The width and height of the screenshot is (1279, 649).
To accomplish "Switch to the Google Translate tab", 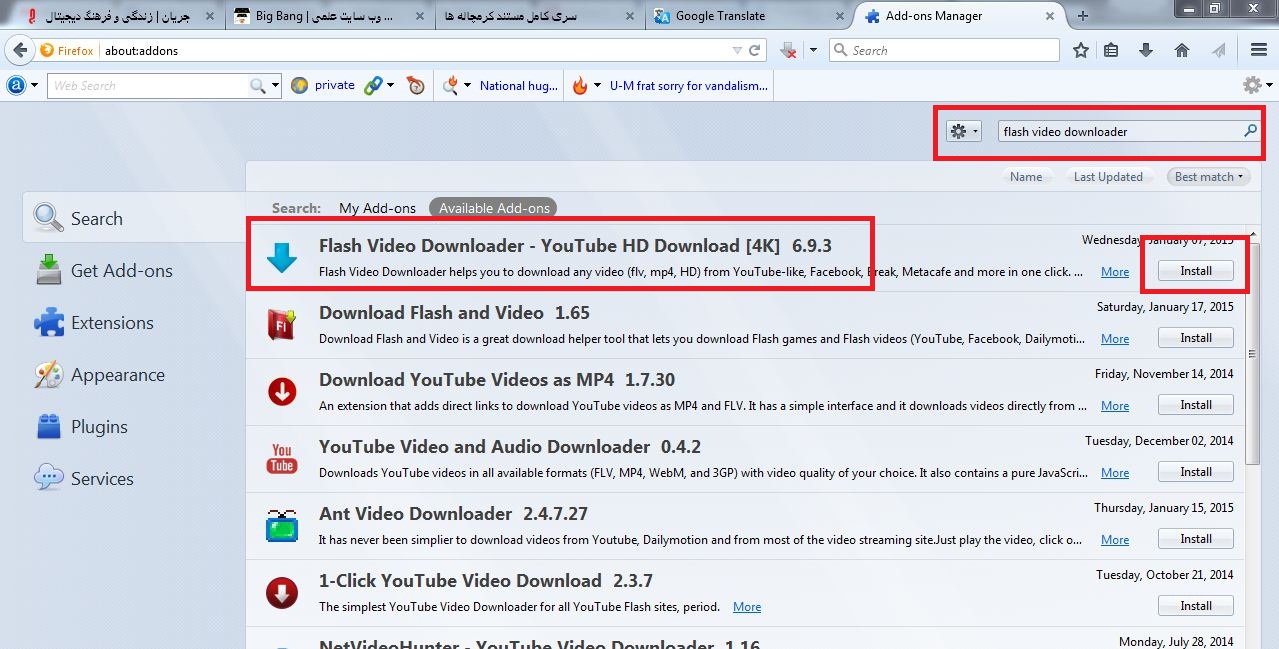I will point(747,16).
